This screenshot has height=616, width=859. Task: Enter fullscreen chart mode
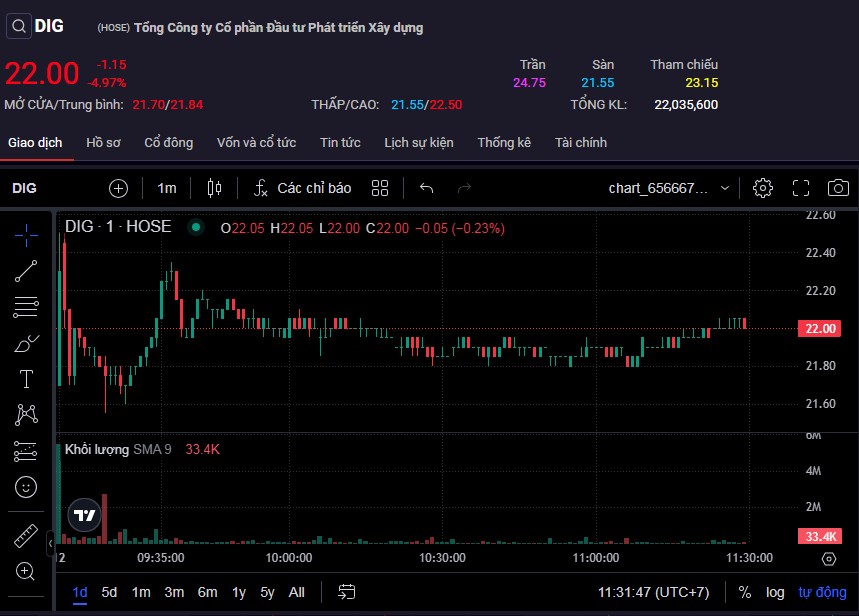800,188
